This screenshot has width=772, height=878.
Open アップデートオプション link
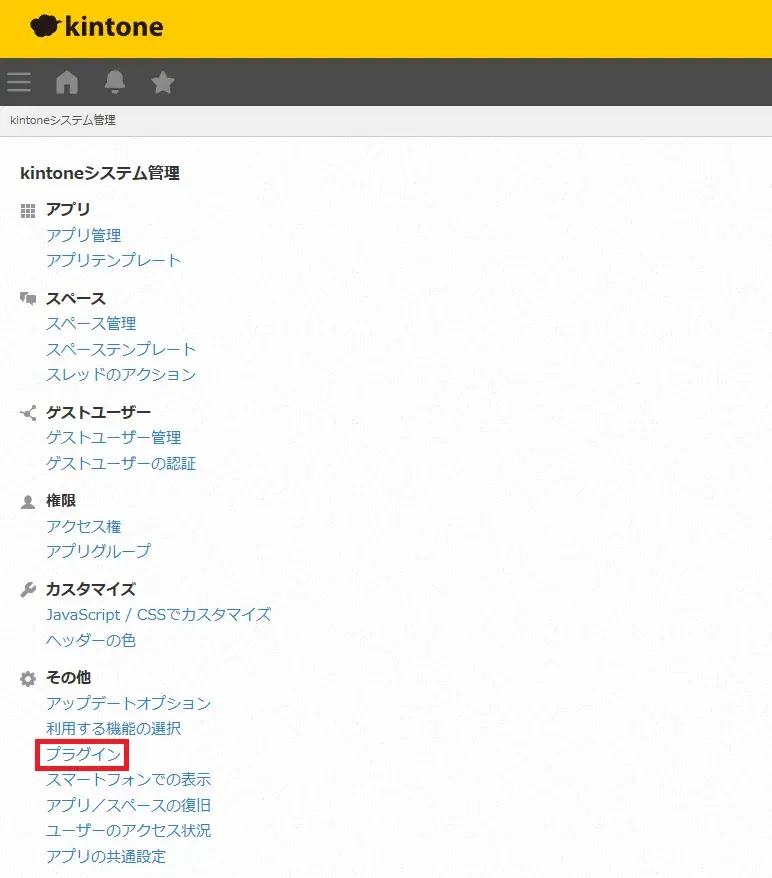[129, 703]
